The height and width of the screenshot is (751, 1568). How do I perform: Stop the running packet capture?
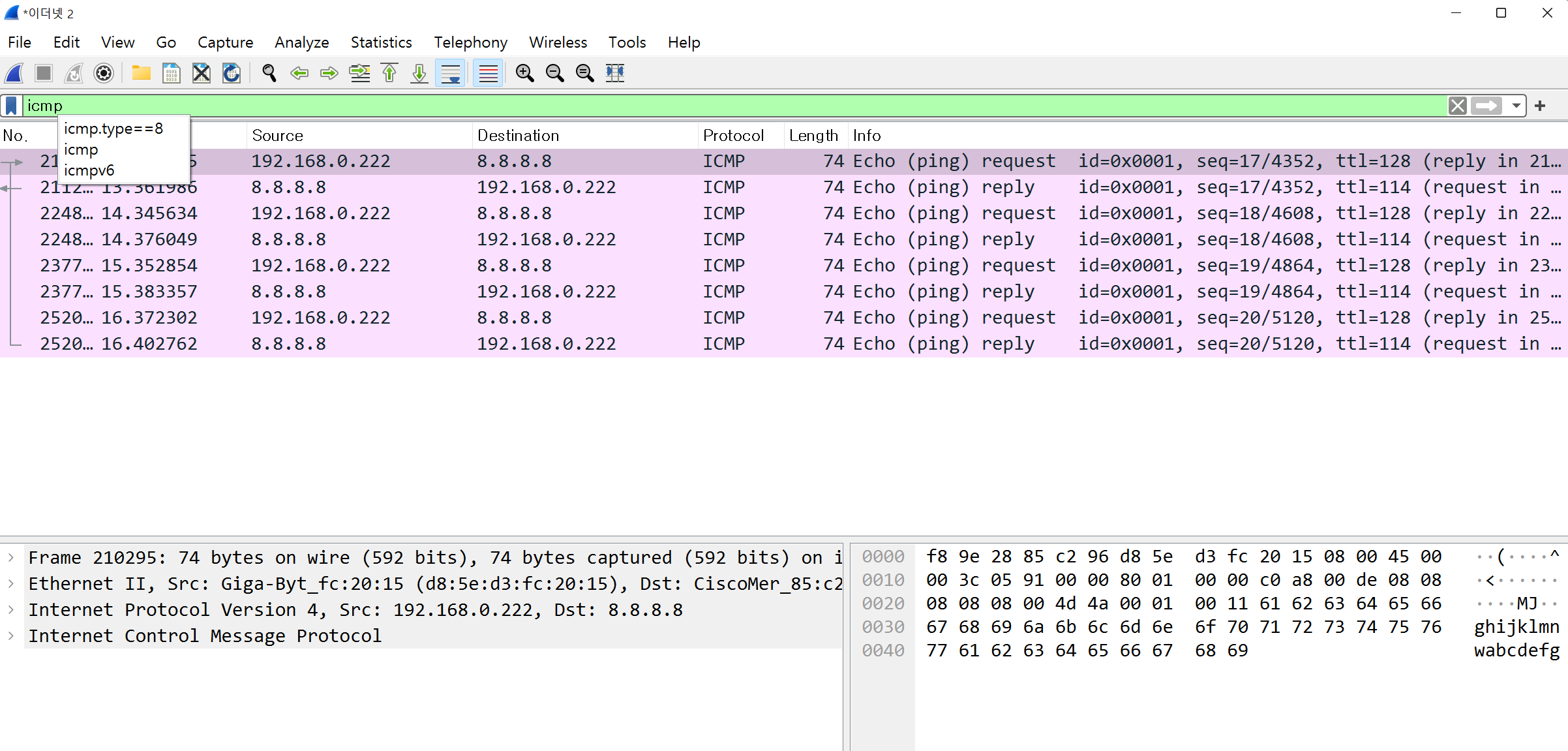coord(44,73)
